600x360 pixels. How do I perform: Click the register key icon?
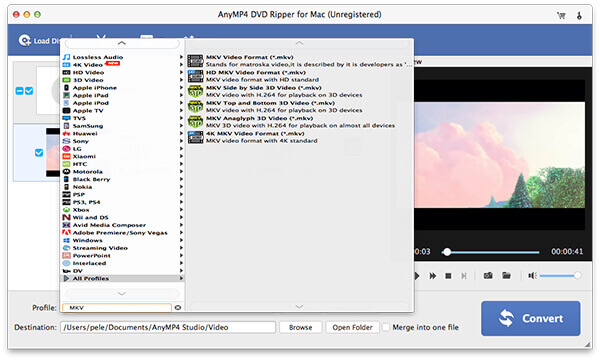coord(579,15)
